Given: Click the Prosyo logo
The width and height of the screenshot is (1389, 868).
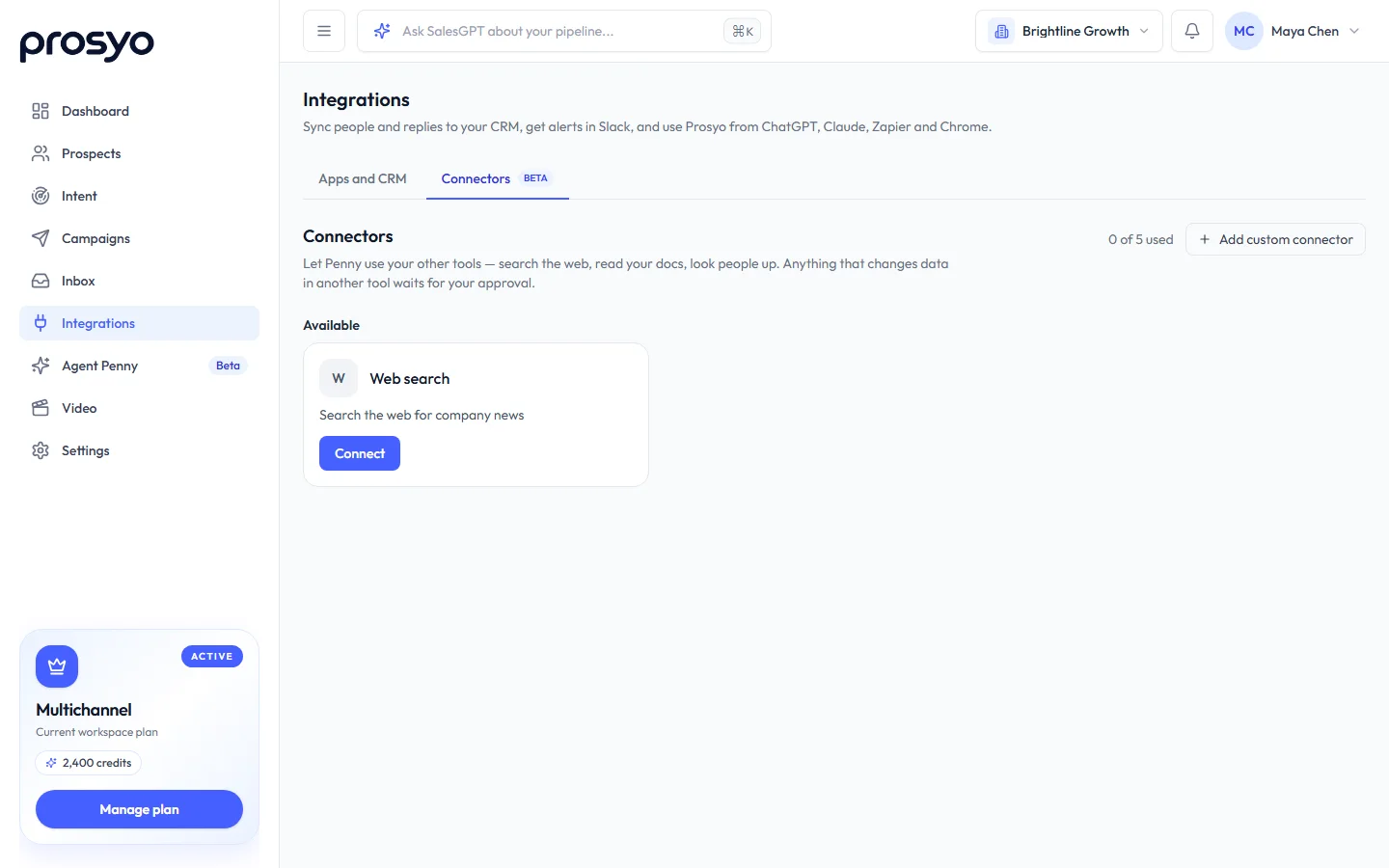Looking at the screenshot, I should pyautogui.click(x=87, y=43).
